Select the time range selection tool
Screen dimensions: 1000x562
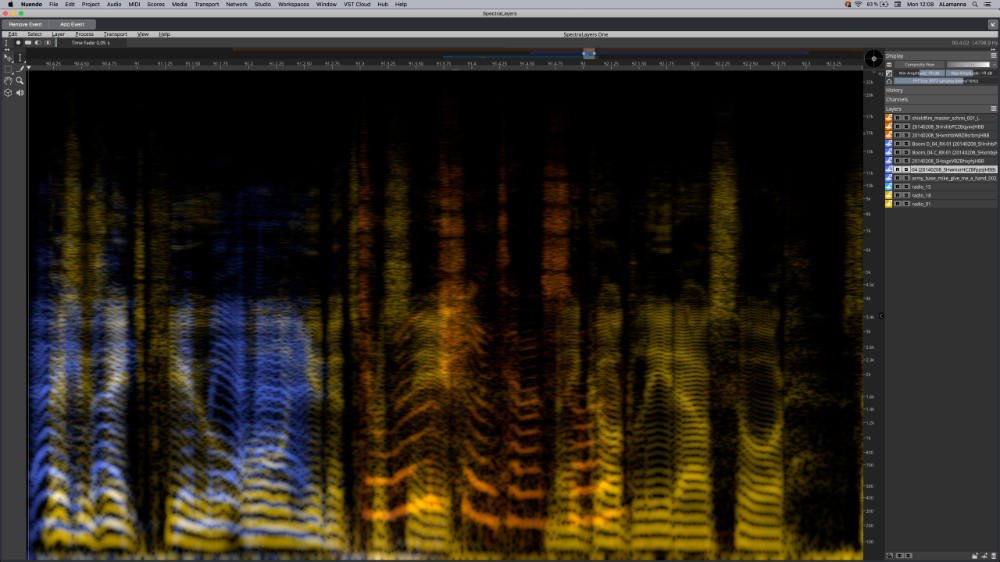pyautogui.click(x=20, y=58)
